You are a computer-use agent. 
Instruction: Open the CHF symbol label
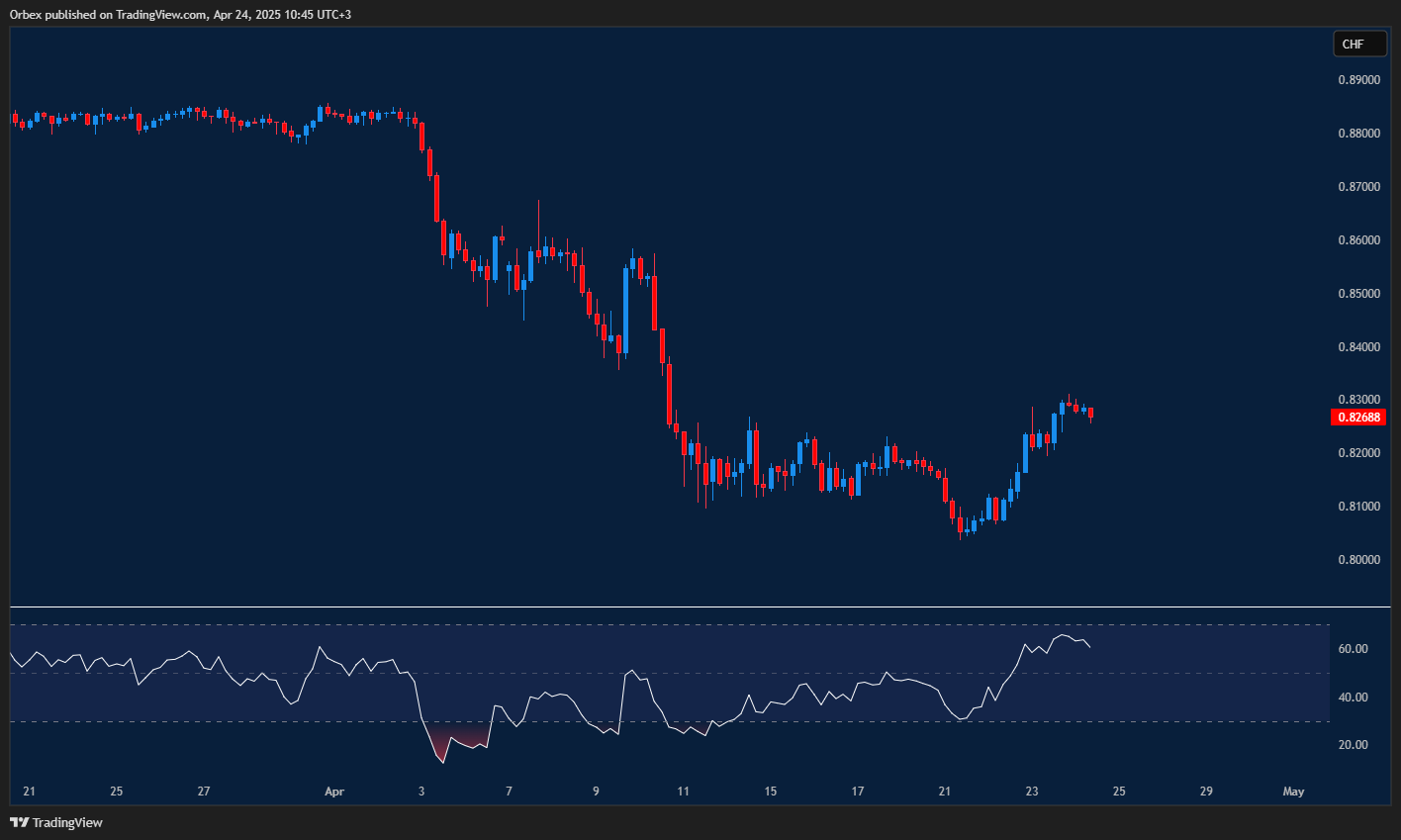(1359, 44)
